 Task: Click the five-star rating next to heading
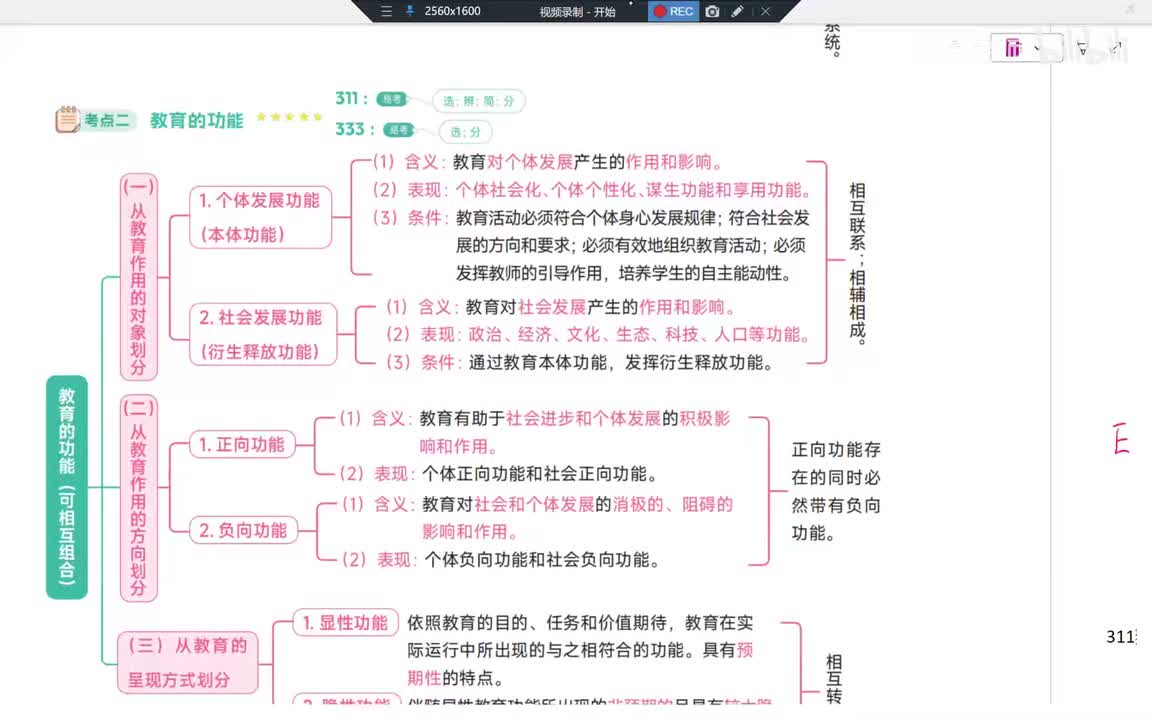coord(289,117)
